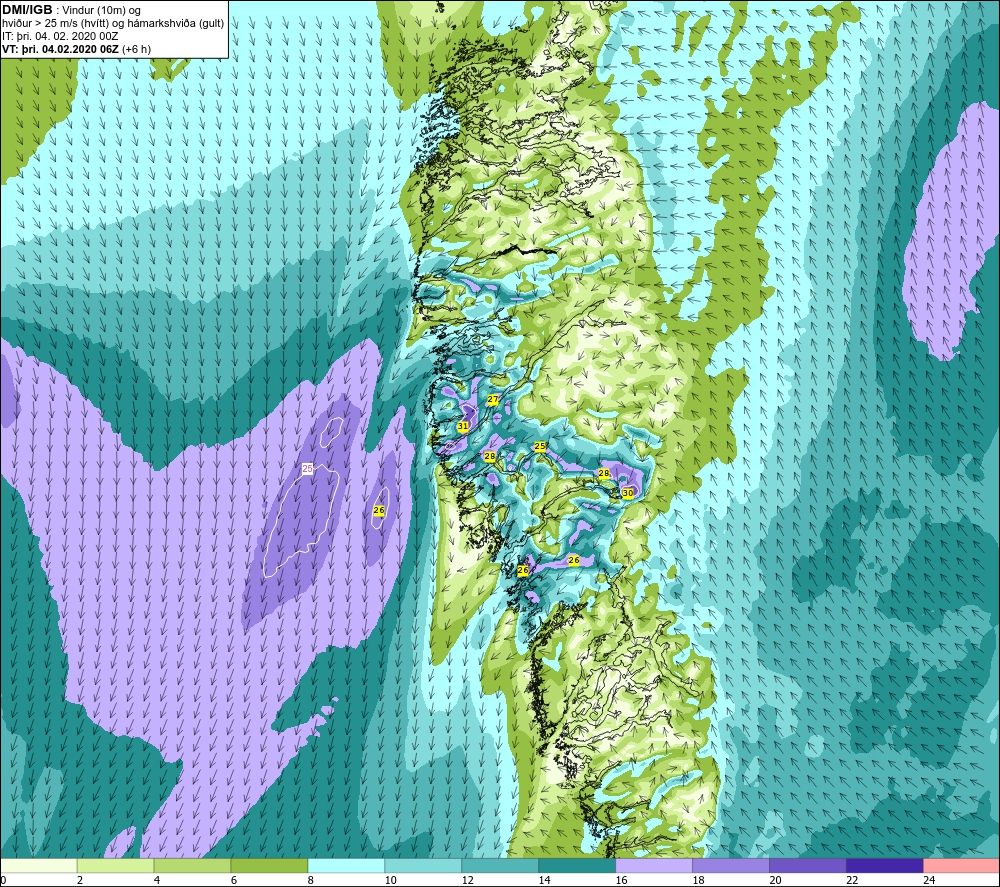The image size is (1000, 887).
Task: Click the '24' legend scale label
Action: pos(929,880)
